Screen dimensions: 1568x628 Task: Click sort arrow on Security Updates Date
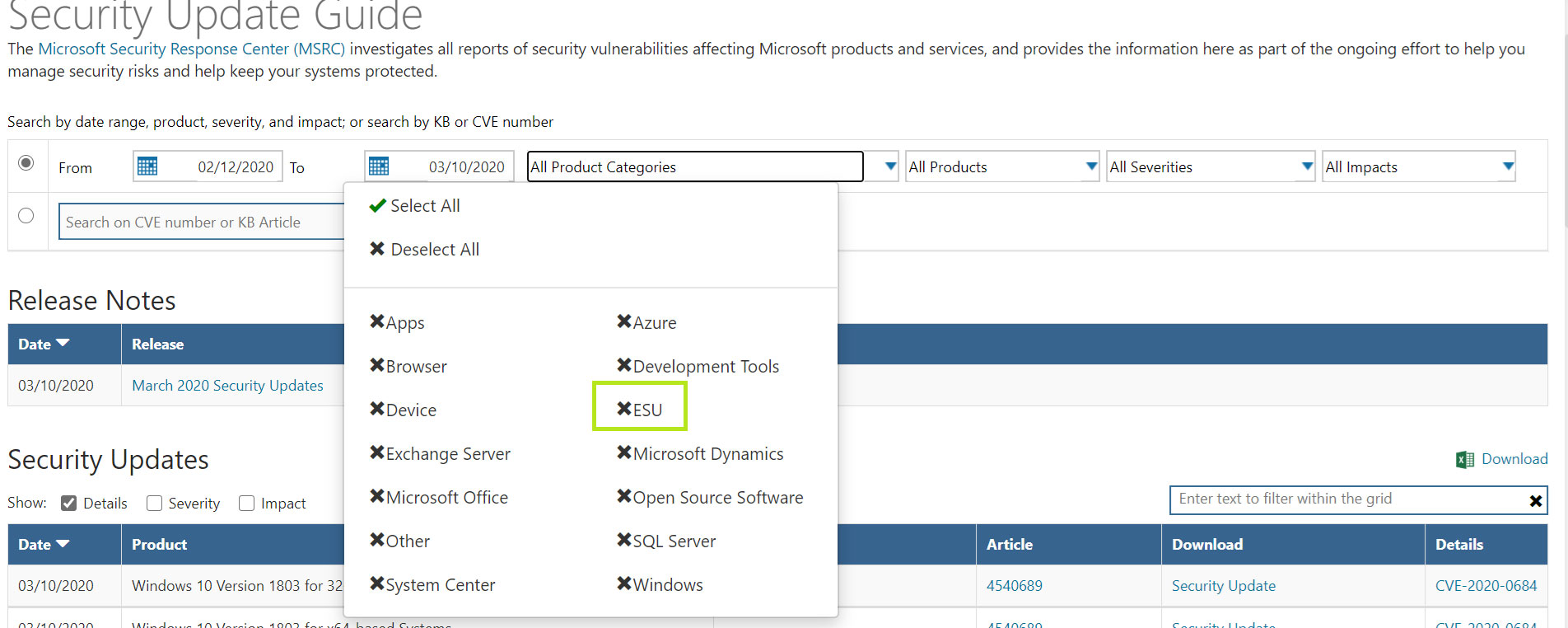pos(63,544)
